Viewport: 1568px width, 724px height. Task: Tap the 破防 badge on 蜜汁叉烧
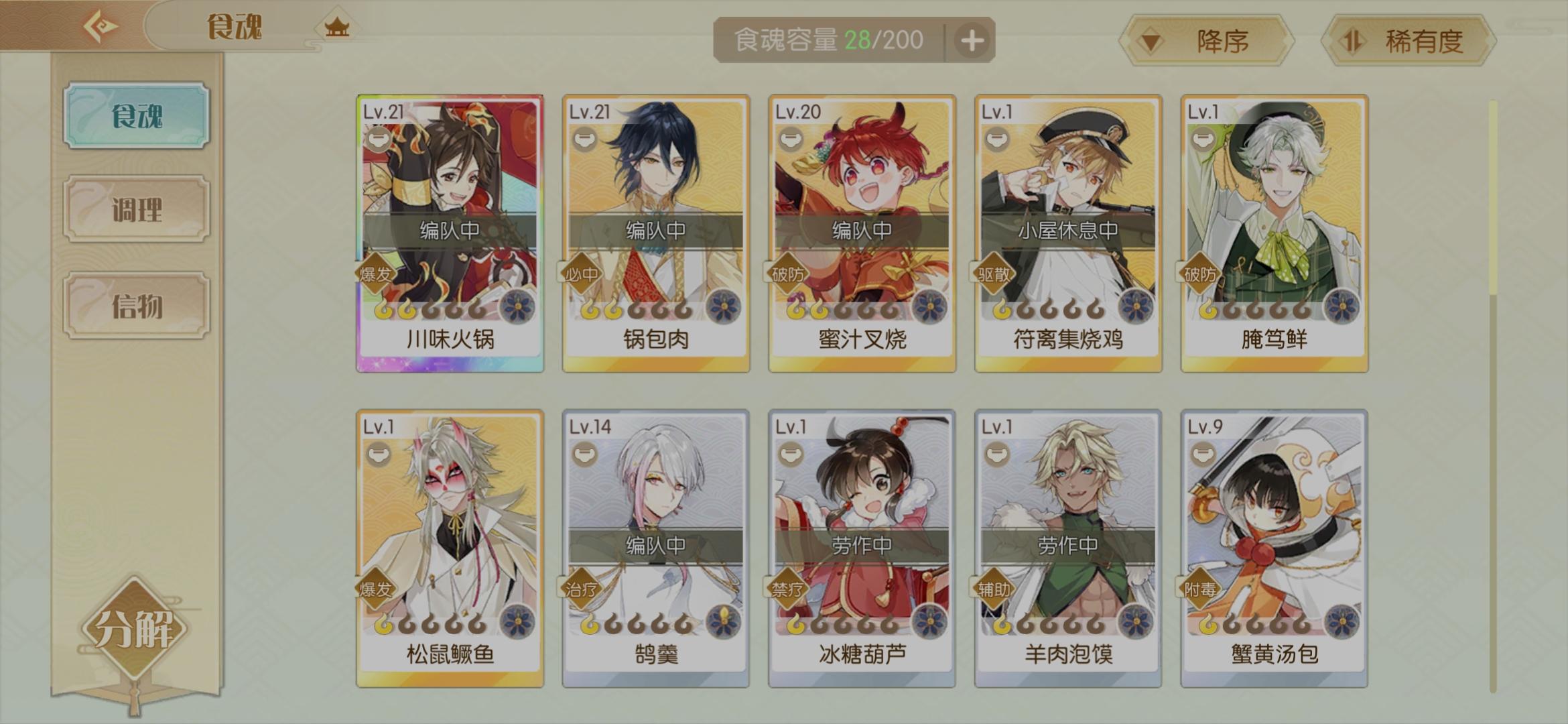coord(787,274)
